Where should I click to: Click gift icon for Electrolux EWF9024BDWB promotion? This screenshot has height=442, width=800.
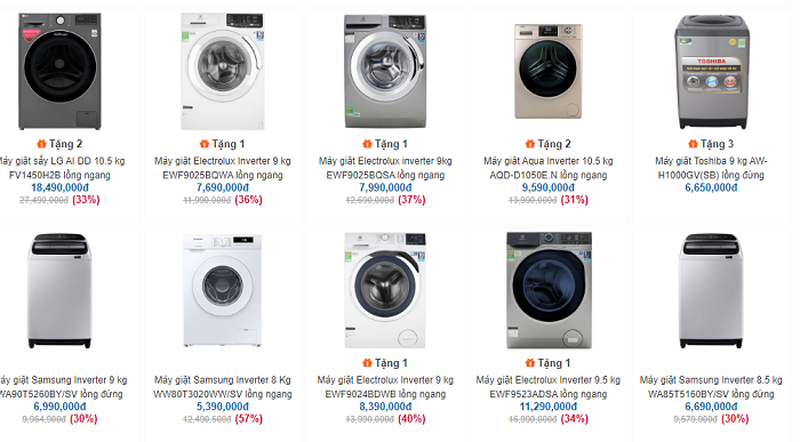(x=369, y=363)
